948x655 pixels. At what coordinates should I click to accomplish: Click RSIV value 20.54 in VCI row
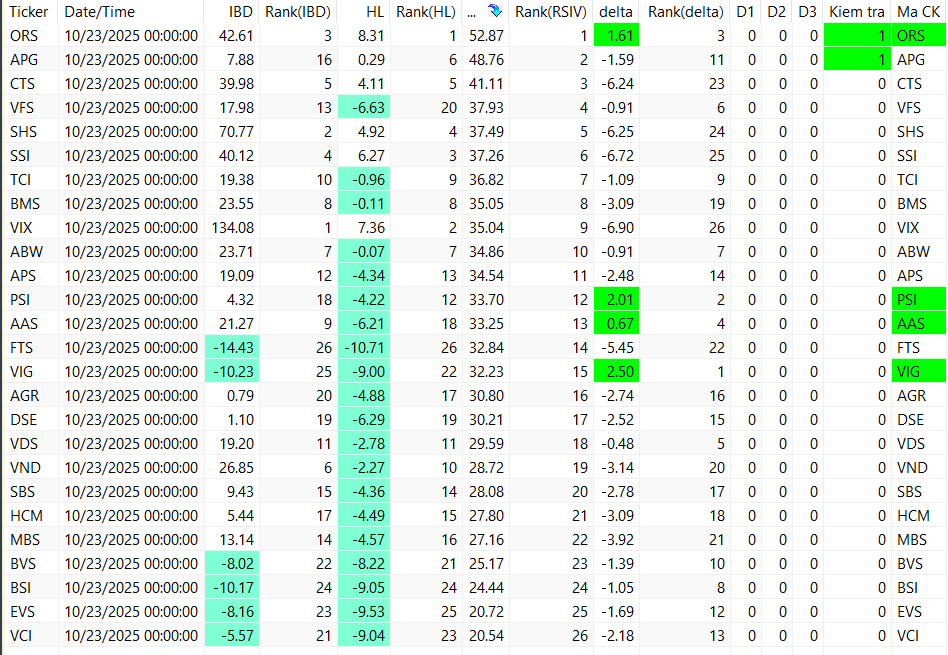coord(486,636)
